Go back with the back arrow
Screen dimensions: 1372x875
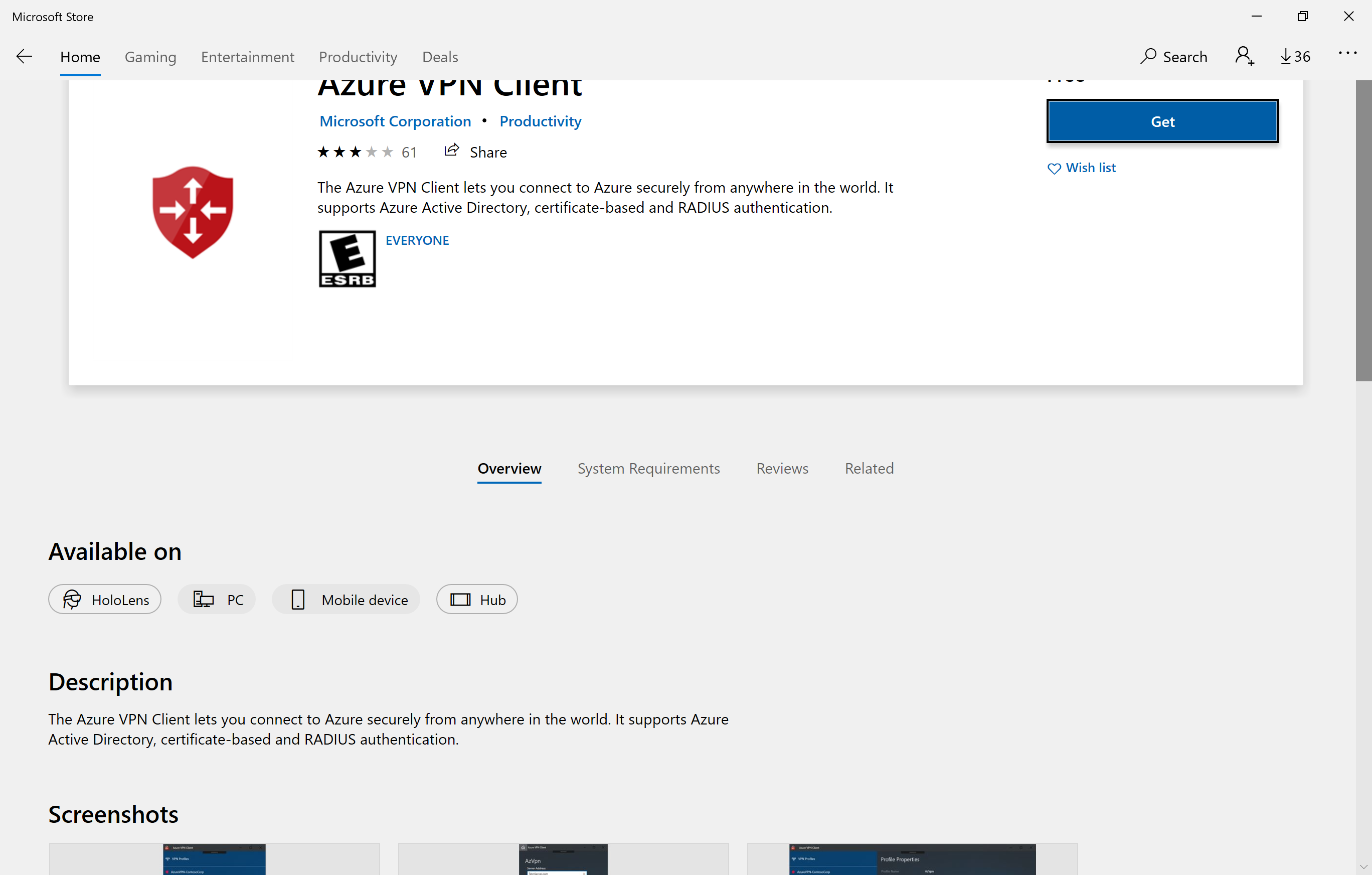24,56
